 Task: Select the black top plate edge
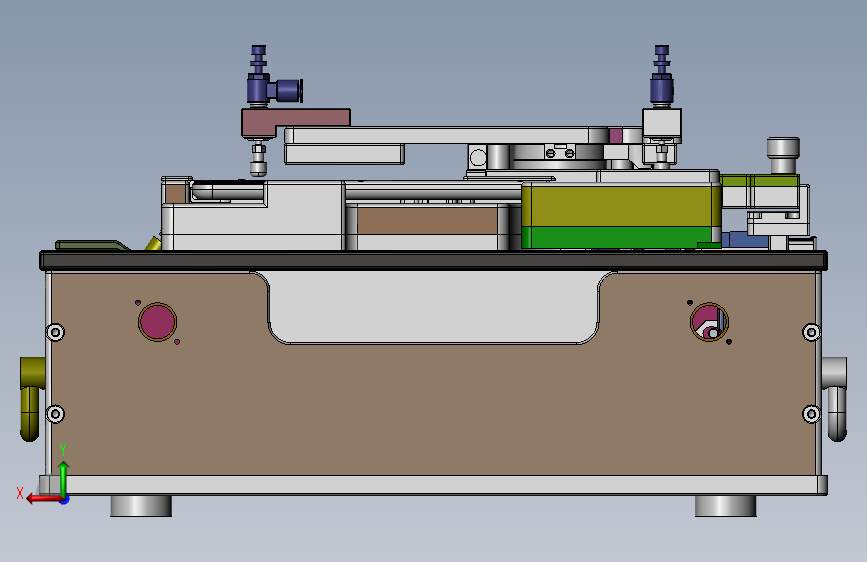434,261
